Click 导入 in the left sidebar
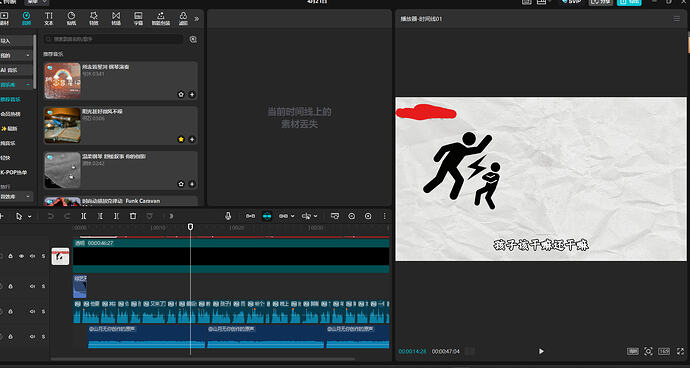This screenshot has width=690, height=368. pyautogui.click(x=16, y=40)
